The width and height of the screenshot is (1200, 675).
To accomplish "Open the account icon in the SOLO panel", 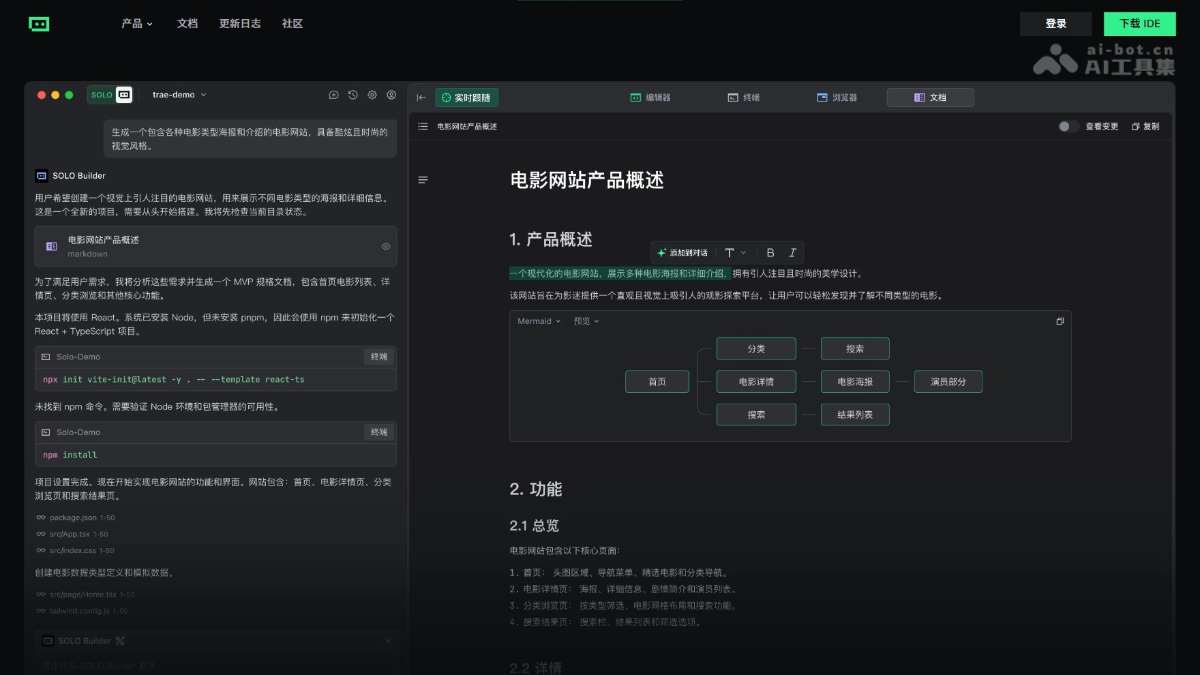I will (390, 95).
